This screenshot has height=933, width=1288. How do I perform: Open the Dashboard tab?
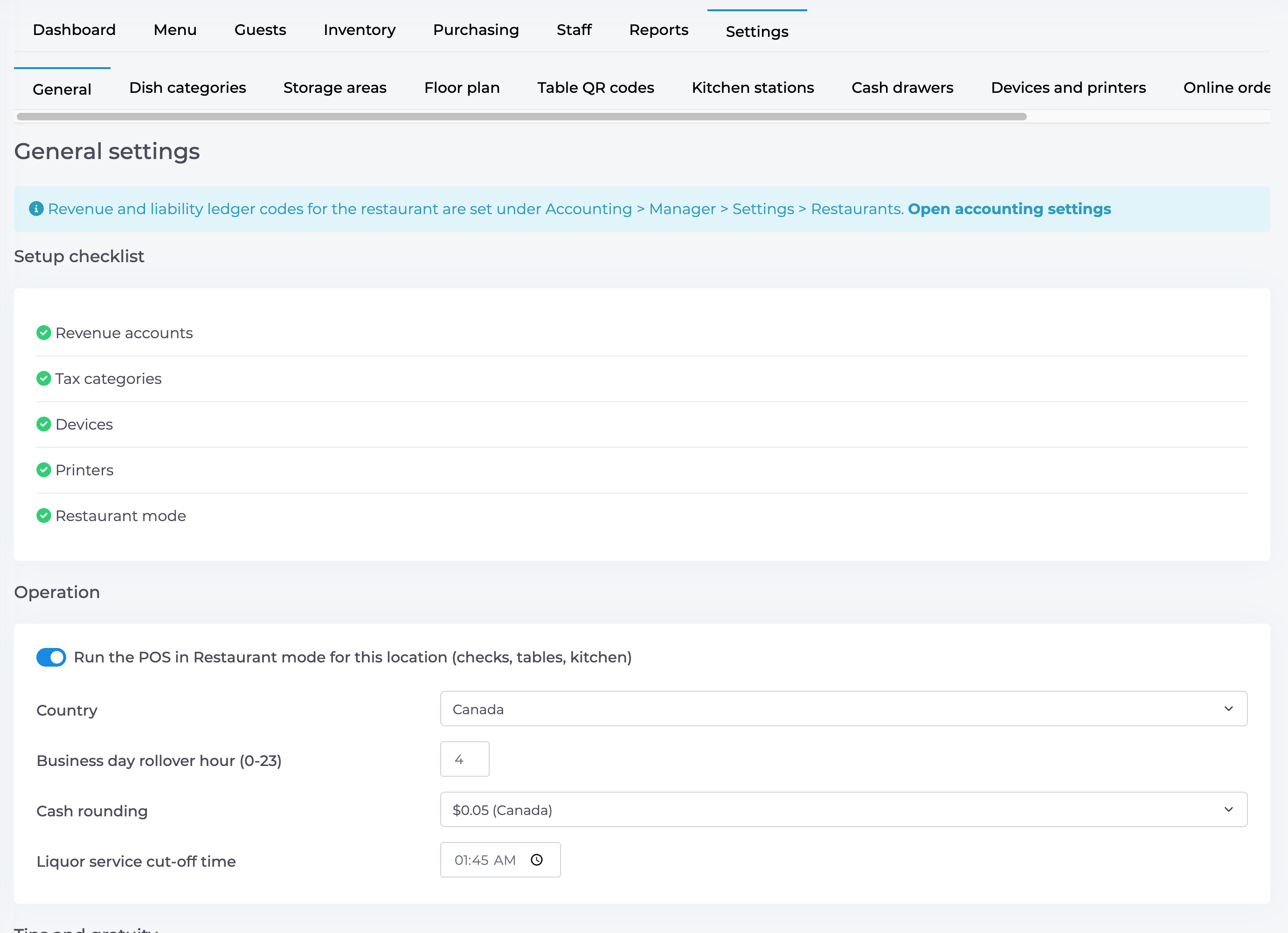(75, 30)
